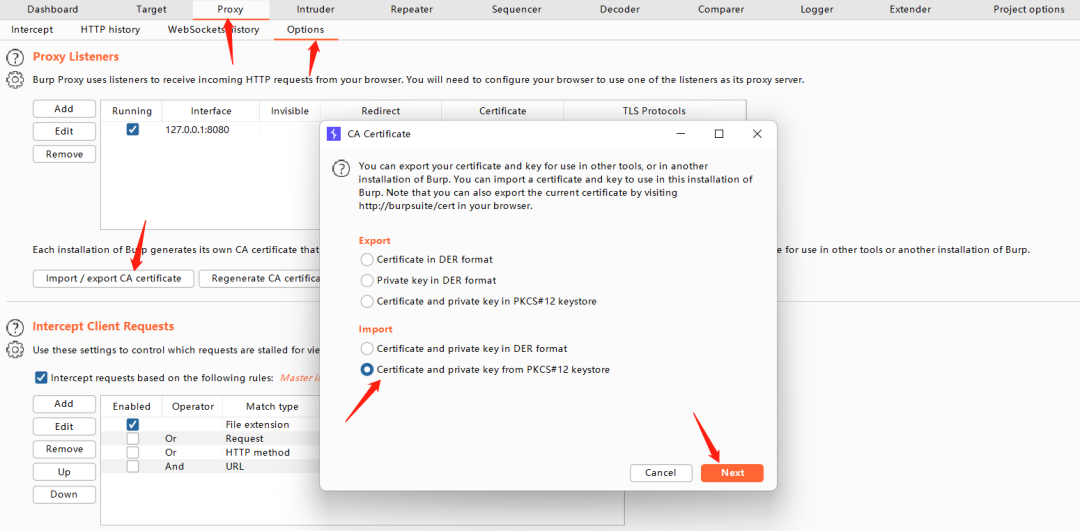Open the Extender tab
The image size is (1080, 531).
(x=910, y=10)
